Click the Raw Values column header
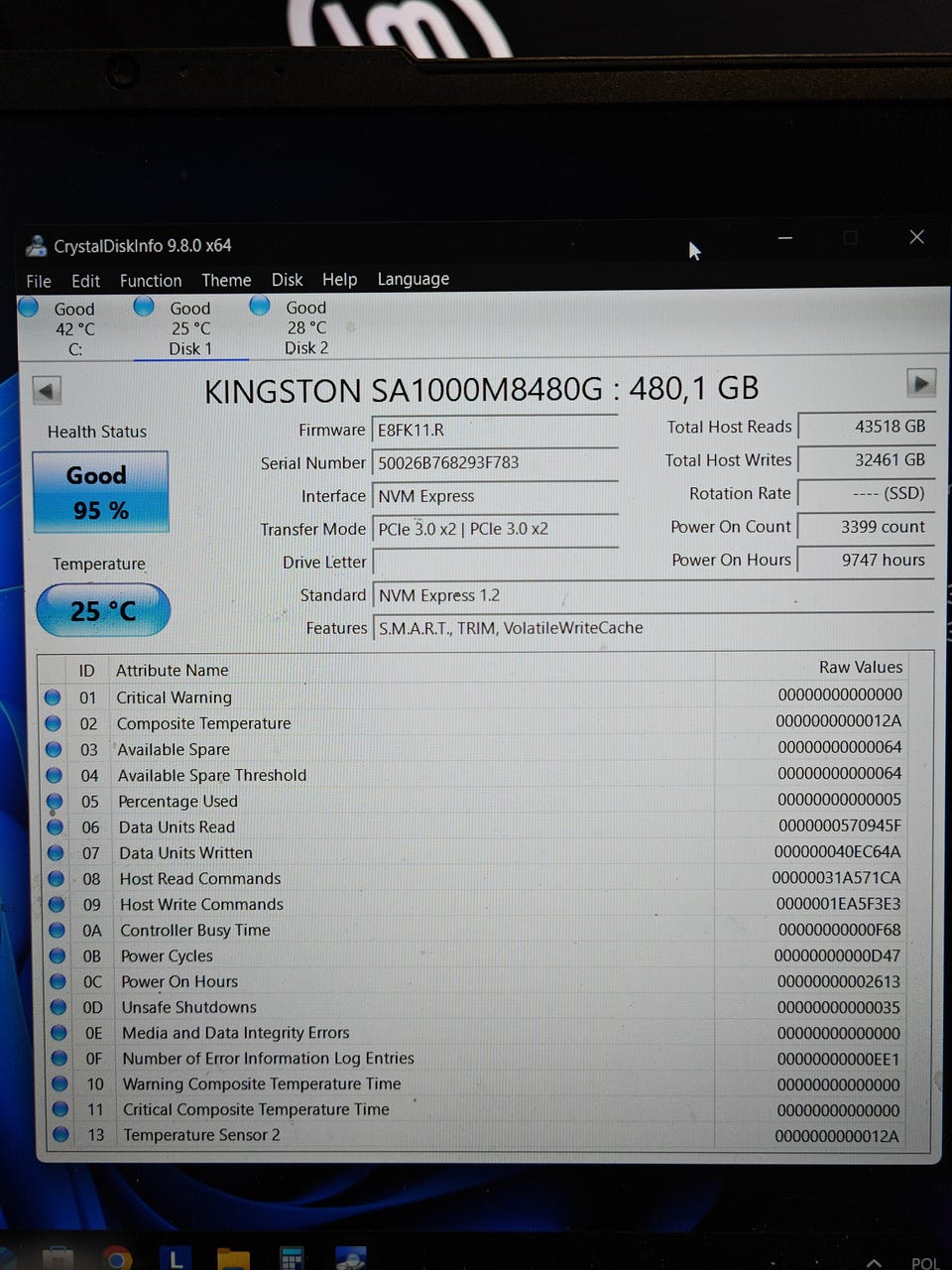This screenshot has width=952, height=1270. click(x=861, y=667)
